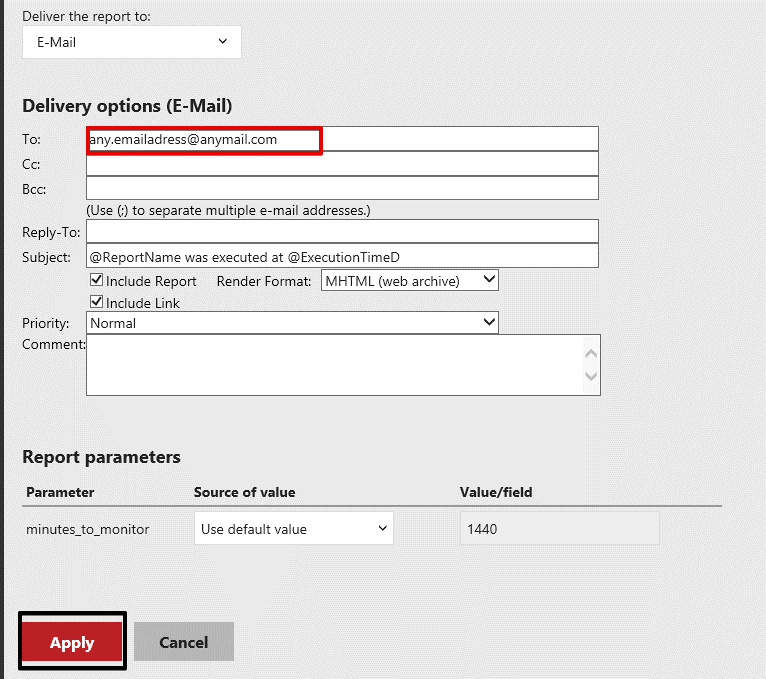Image resolution: width=766 pixels, height=679 pixels.
Task: Cancel the subscription changes
Action: click(184, 642)
